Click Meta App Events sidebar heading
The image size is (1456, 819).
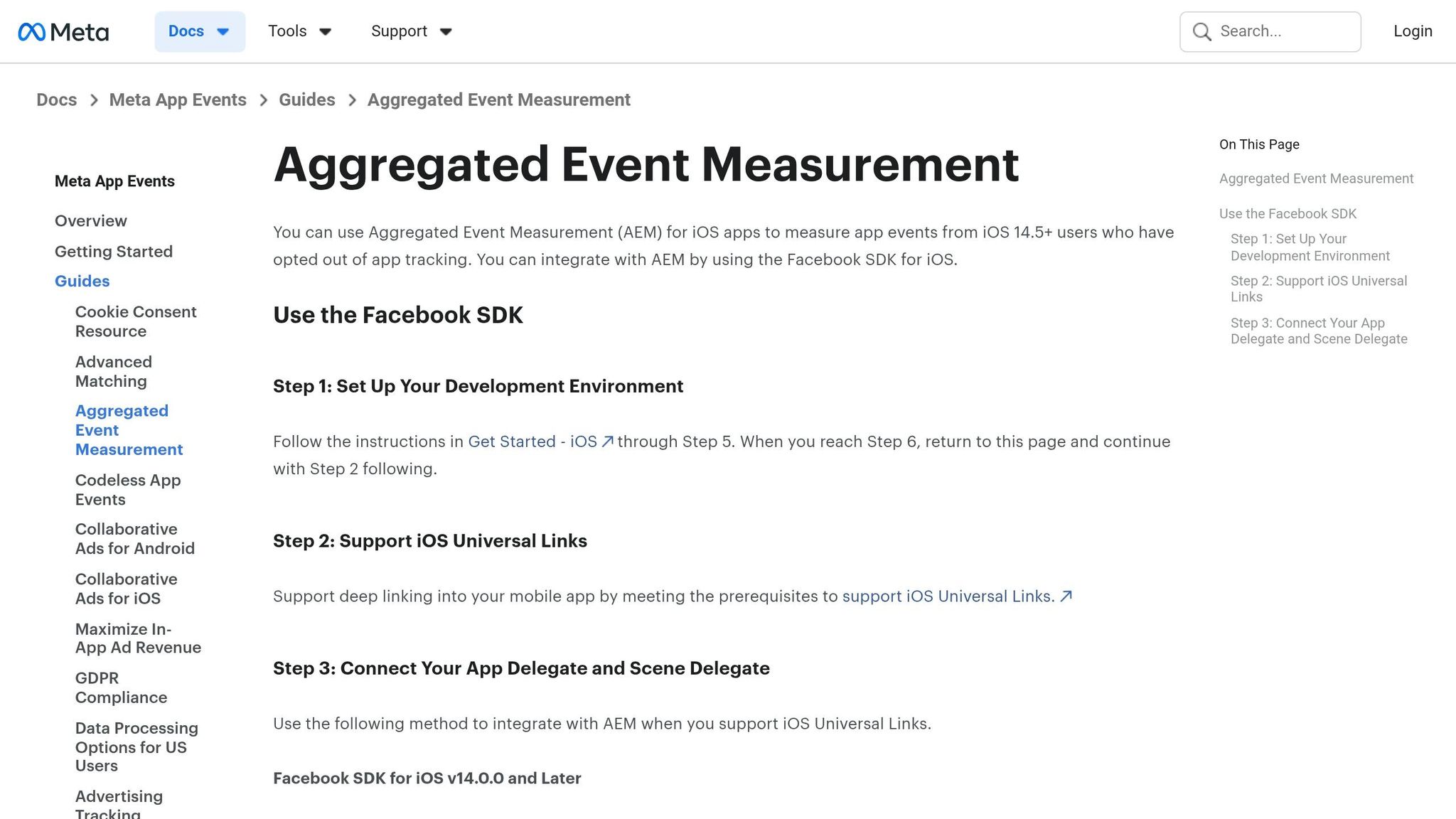pos(114,181)
